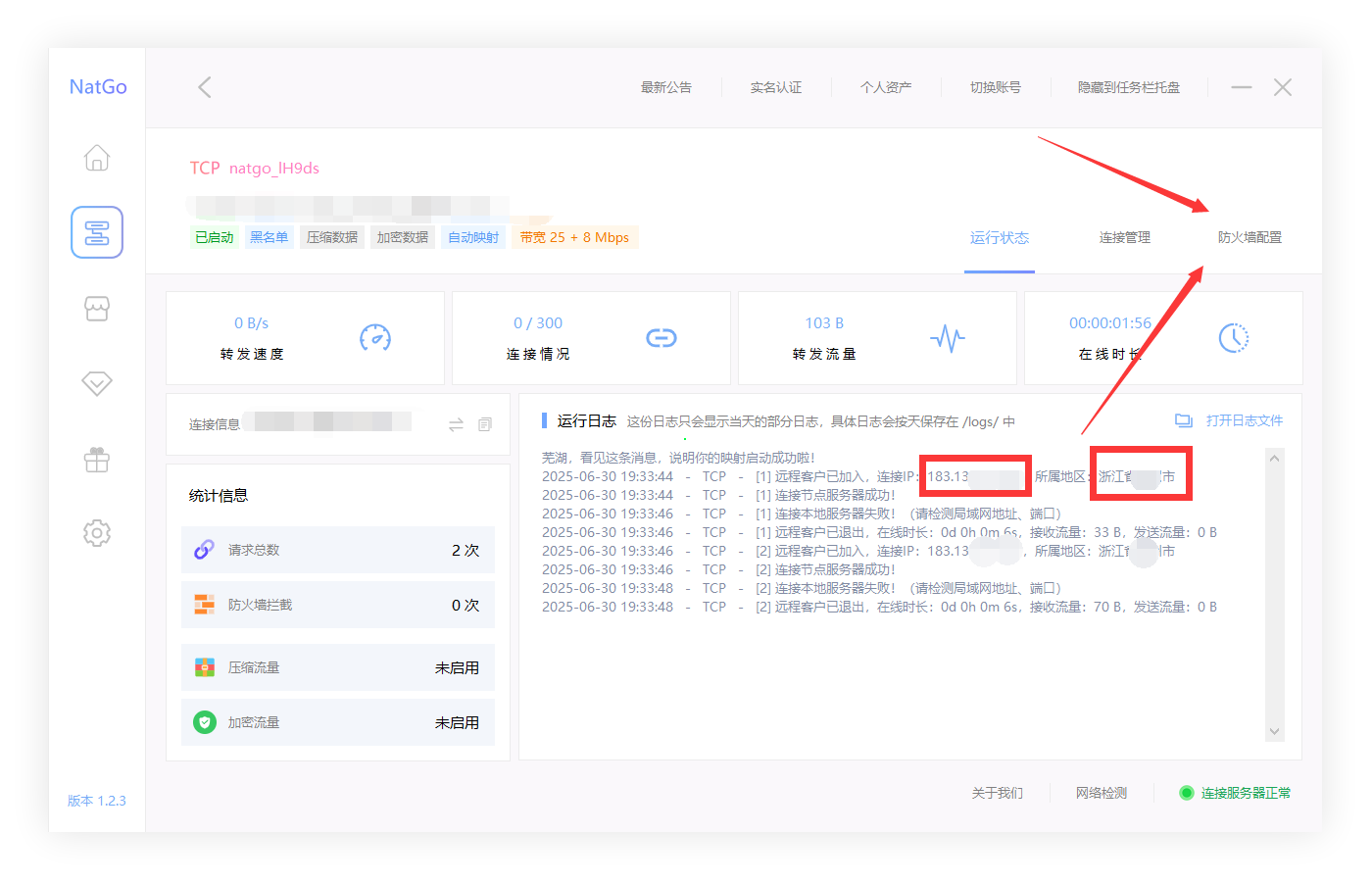Click the 压缩数据 tag
Viewport: 1372px width, 882px height.
[x=332, y=237]
